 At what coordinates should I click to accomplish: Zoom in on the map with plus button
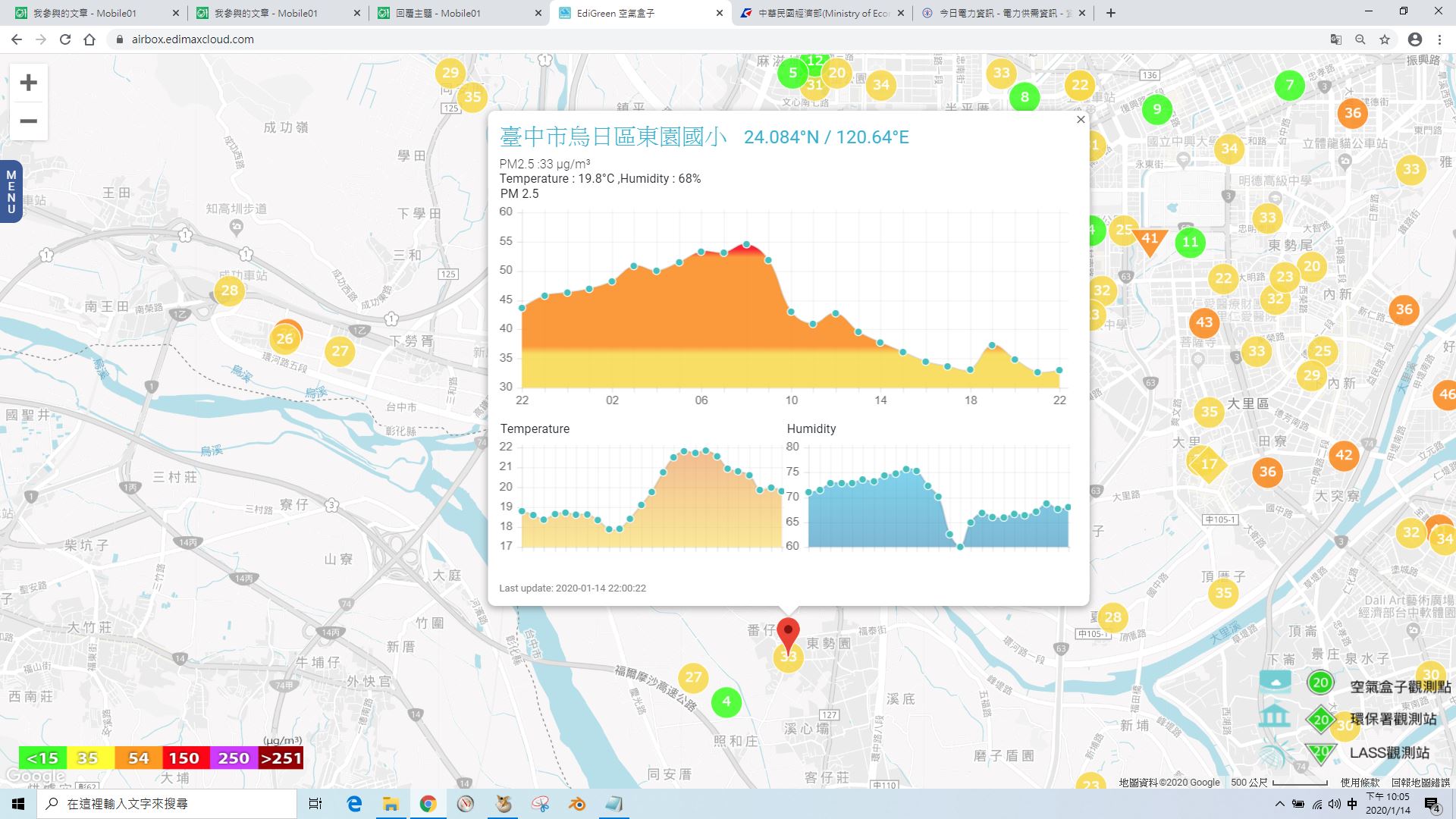(28, 83)
